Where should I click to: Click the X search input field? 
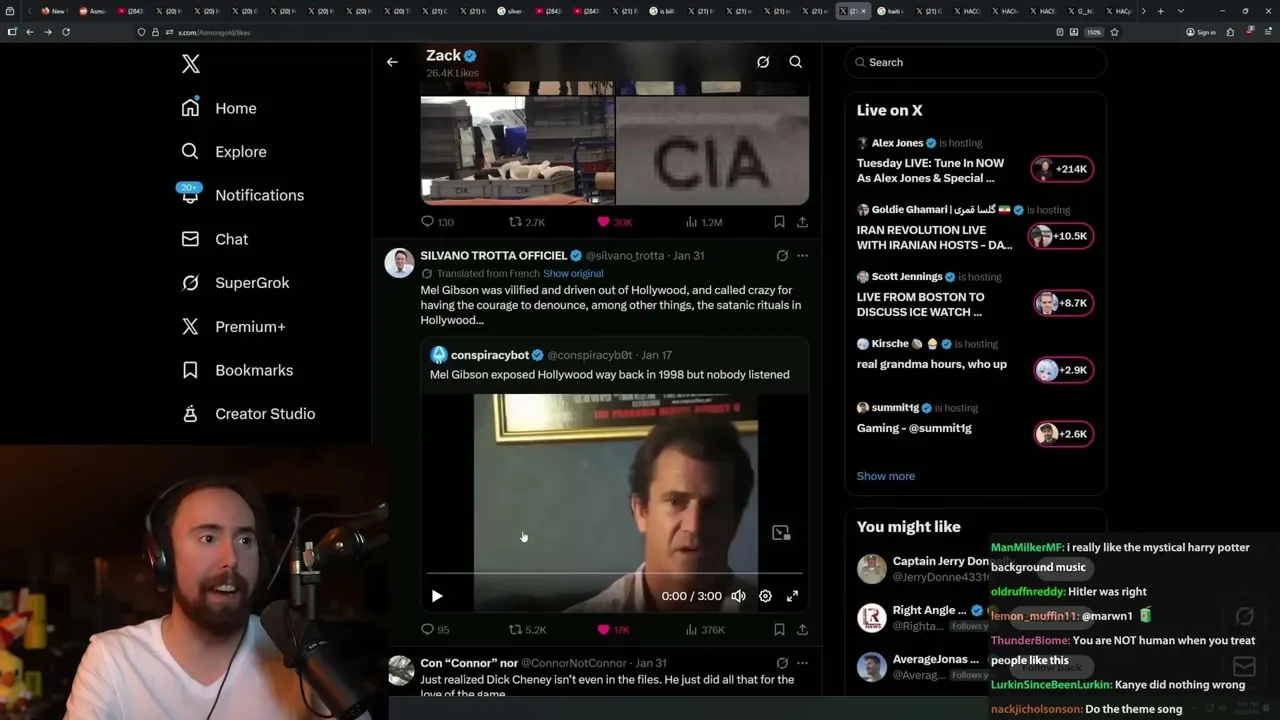976,62
